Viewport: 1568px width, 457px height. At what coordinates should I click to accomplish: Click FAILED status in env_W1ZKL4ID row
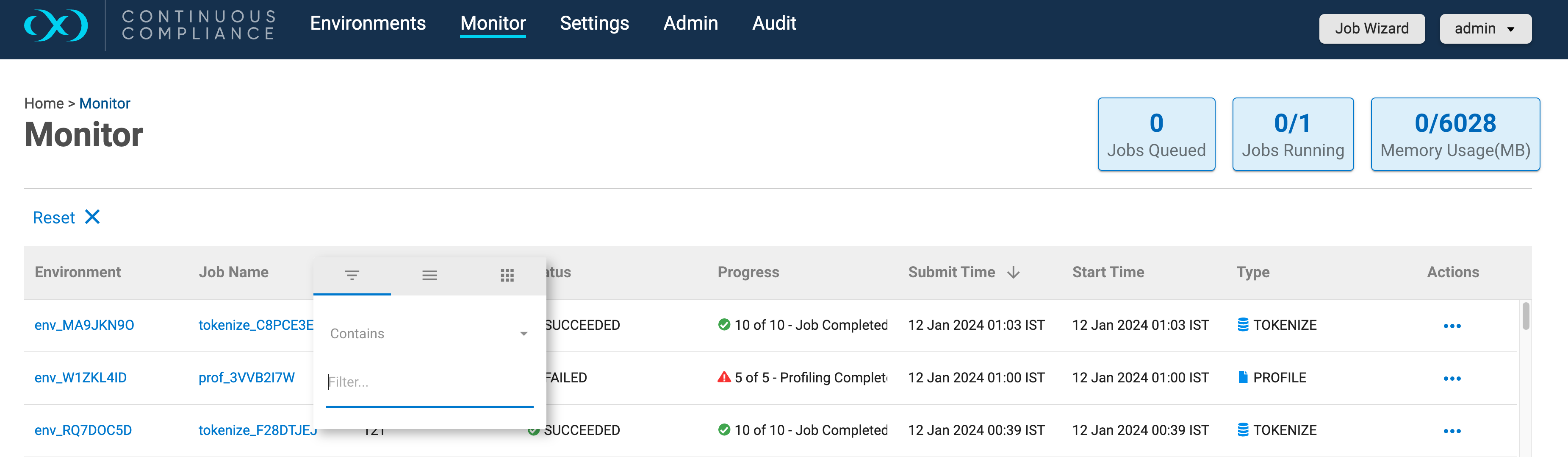pyautogui.click(x=567, y=377)
